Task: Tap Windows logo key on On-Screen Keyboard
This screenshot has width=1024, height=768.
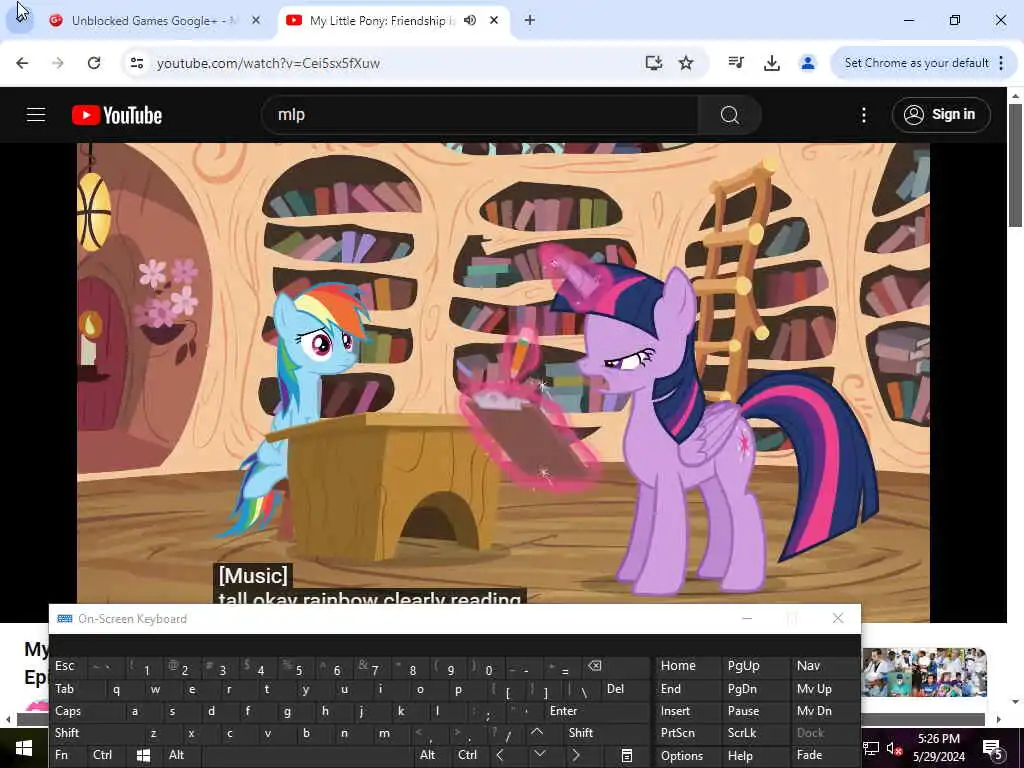Action: (144, 756)
